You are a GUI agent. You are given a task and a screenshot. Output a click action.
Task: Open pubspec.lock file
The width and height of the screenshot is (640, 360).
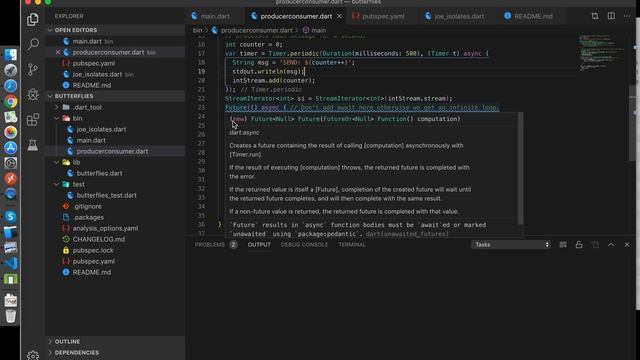[x=93, y=250]
